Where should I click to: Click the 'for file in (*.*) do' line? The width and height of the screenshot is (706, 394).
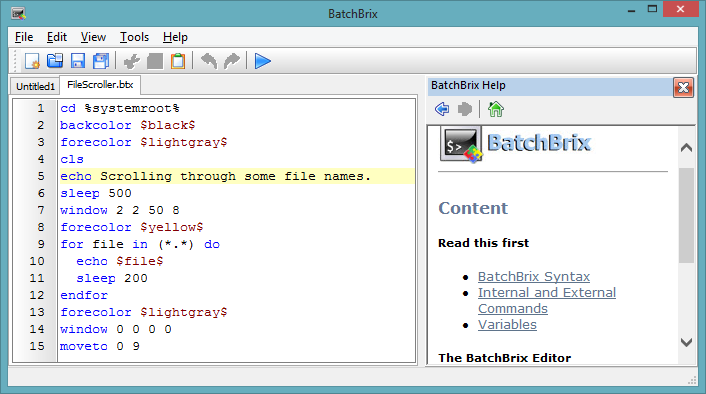point(140,245)
